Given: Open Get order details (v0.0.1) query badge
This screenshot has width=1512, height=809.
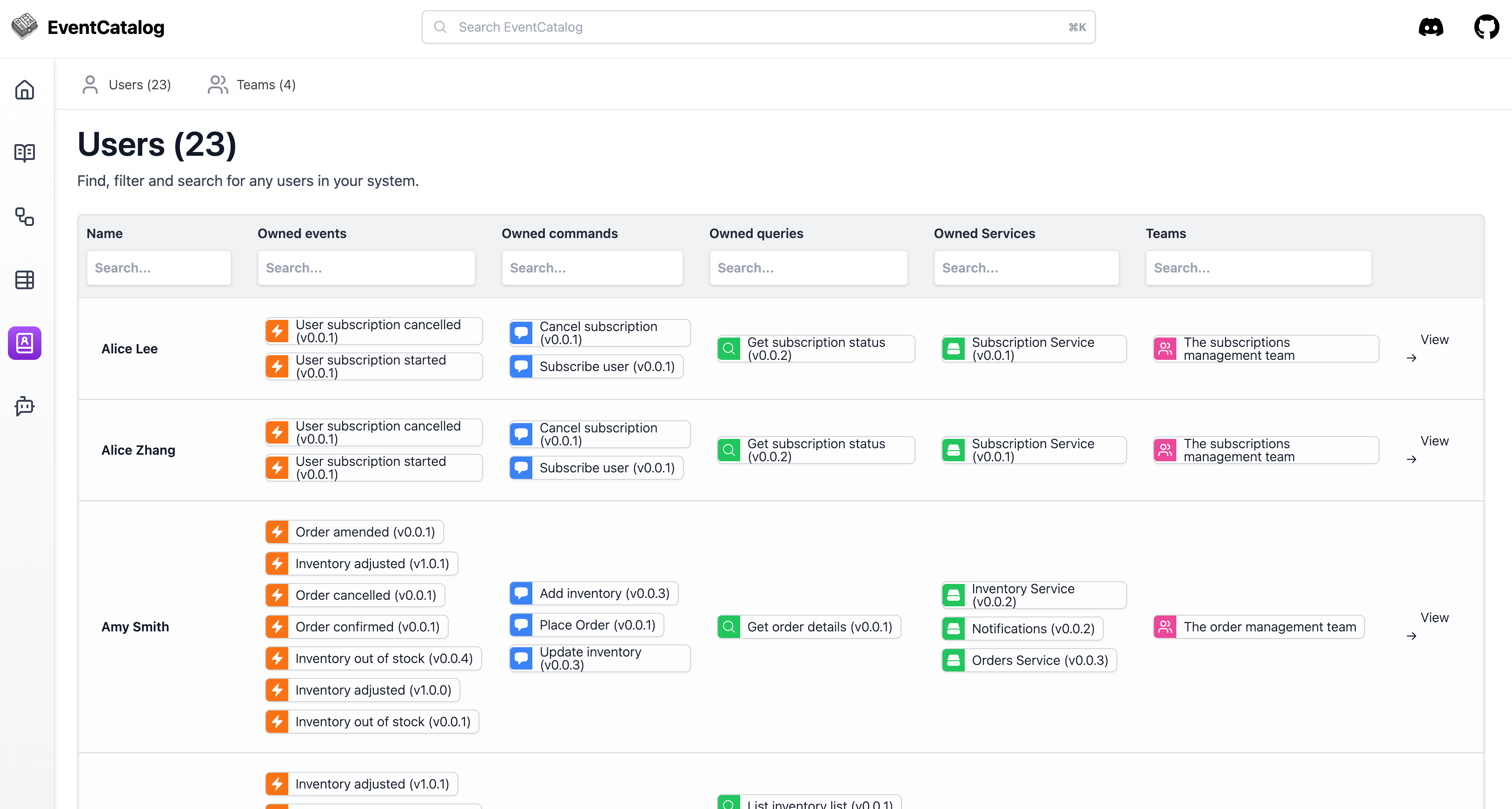Looking at the screenshot, I should [809, 627].
